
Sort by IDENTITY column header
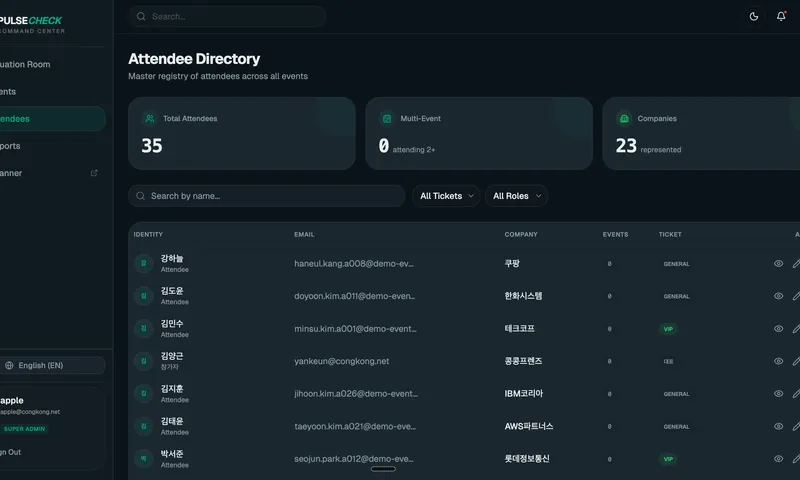coord(148,234)
